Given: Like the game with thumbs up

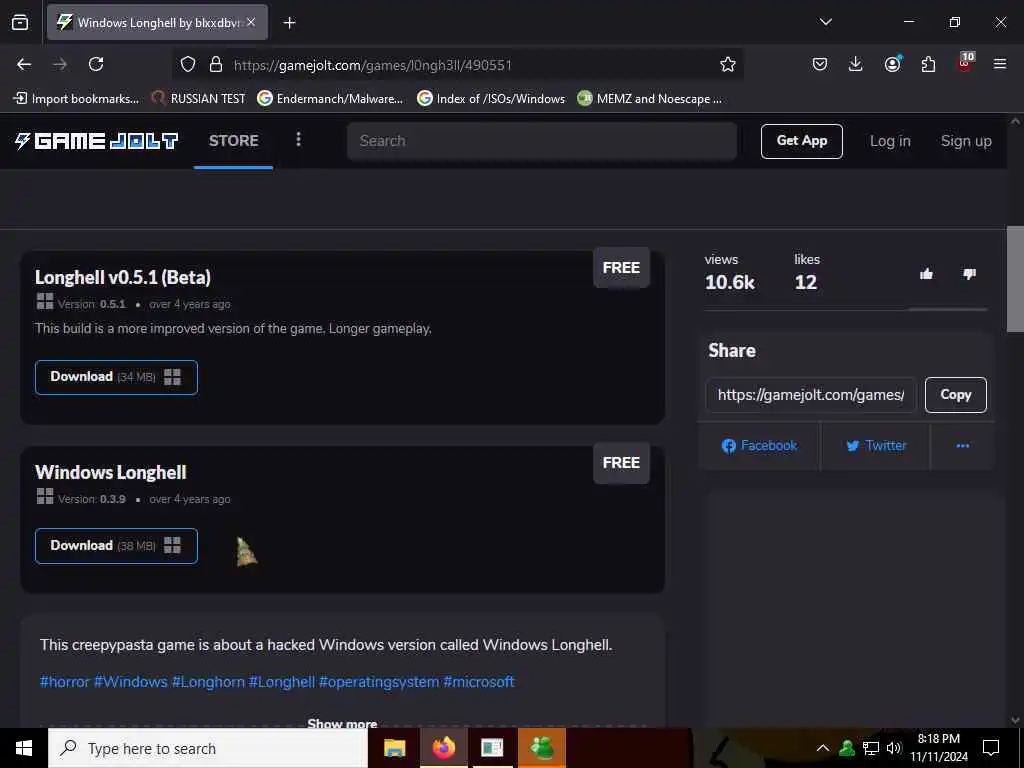Looking at the screenshot, I should click(x=926, y=274).
